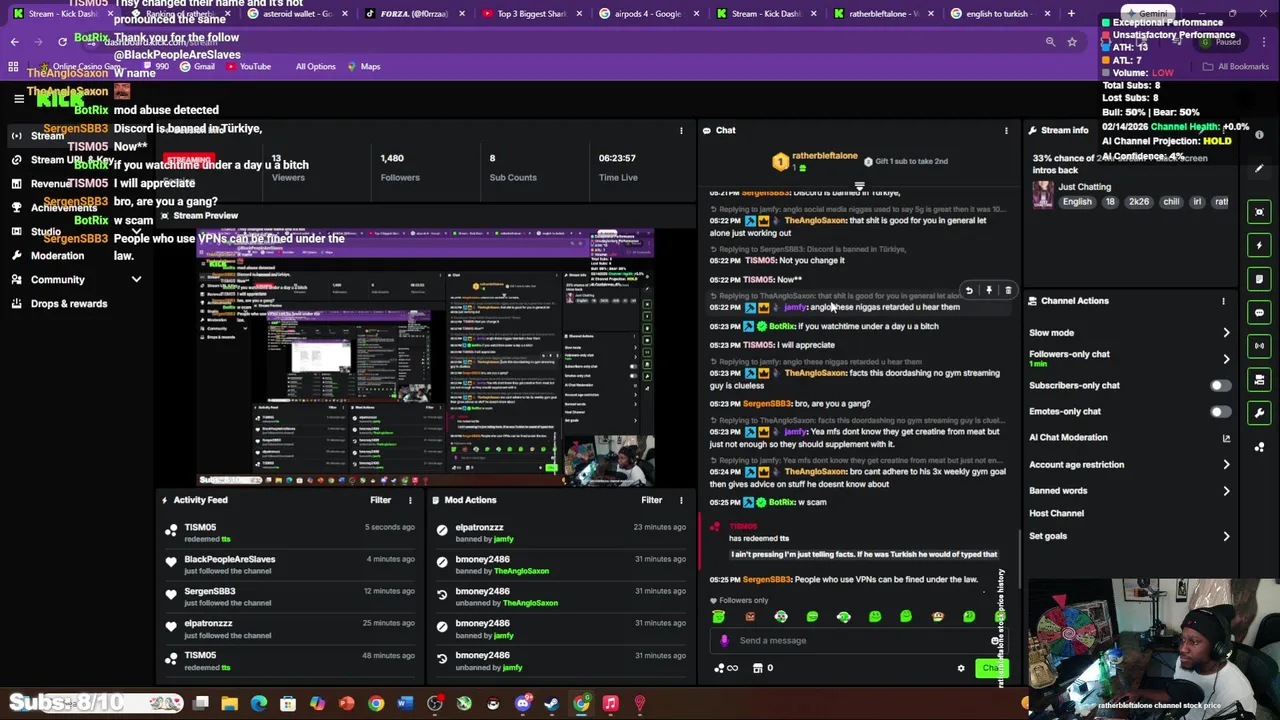Expand Slow mode options

click(1226, 333)
